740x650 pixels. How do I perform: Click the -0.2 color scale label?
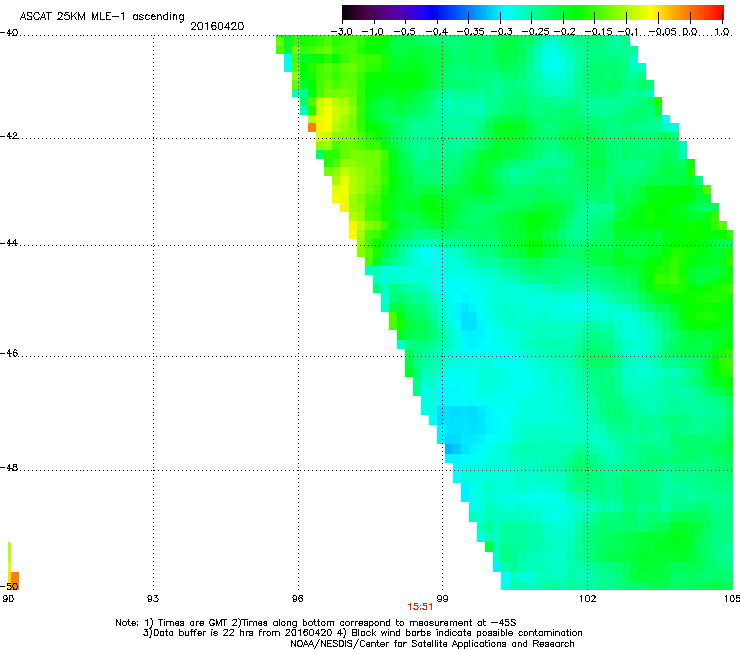(x=565, y=32)
